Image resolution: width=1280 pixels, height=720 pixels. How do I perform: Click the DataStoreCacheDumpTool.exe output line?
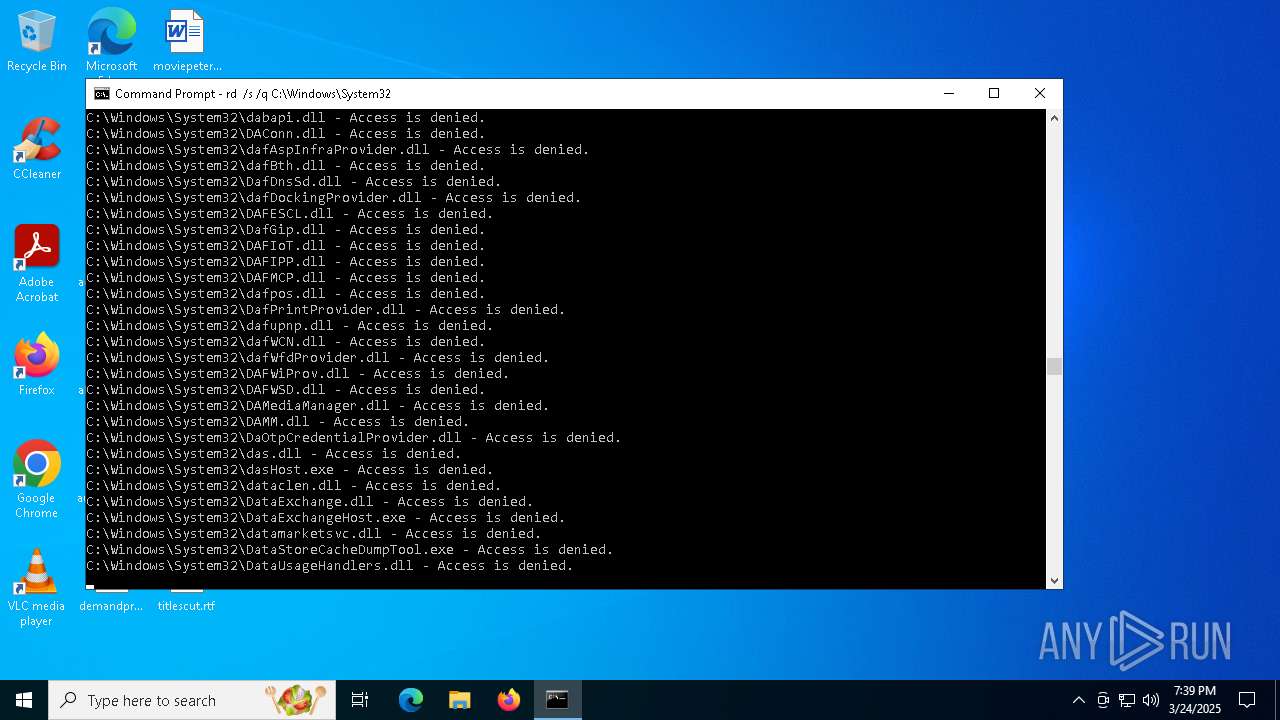pos(350,550)
